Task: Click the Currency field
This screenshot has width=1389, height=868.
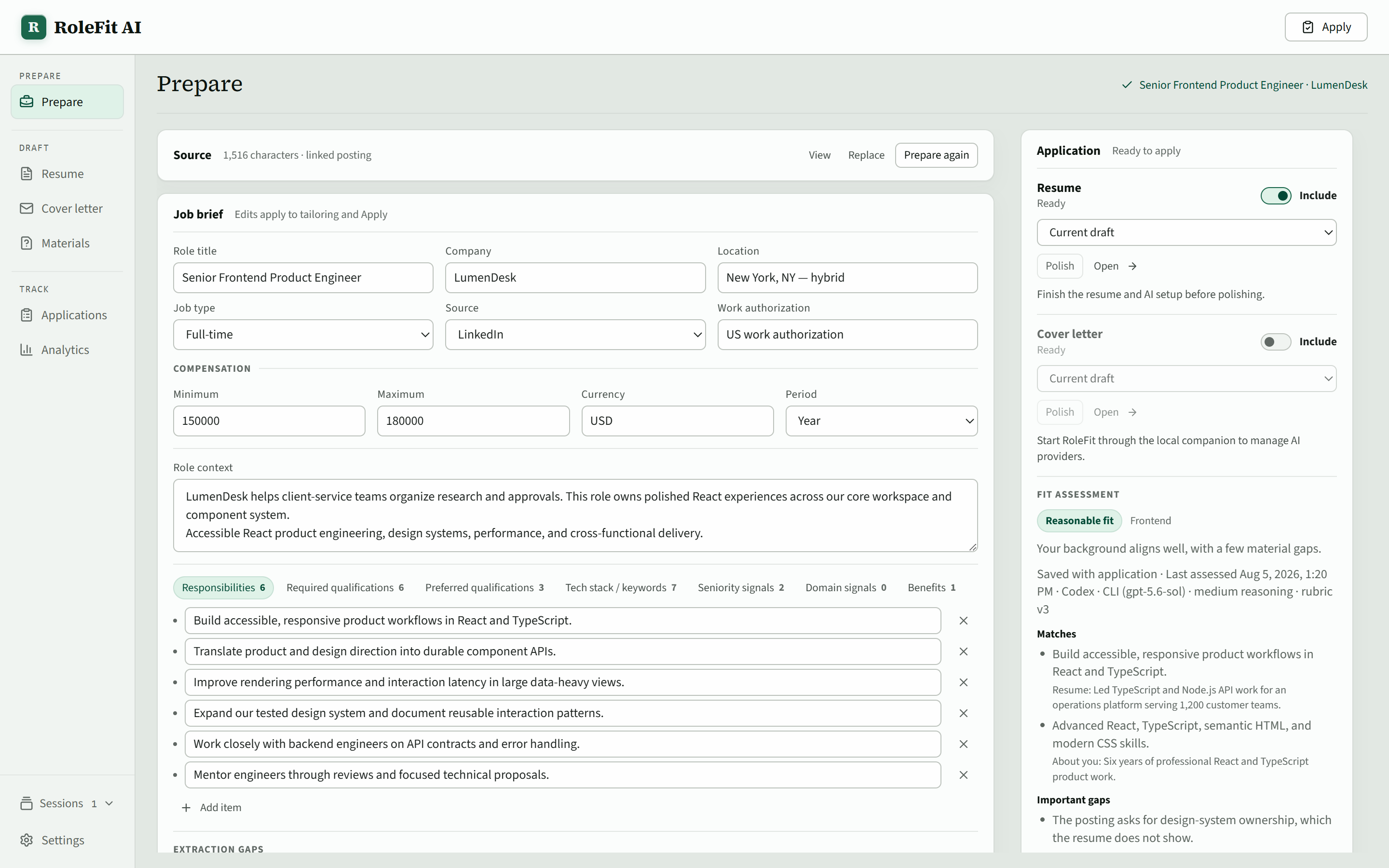Action: pos(677,421)
